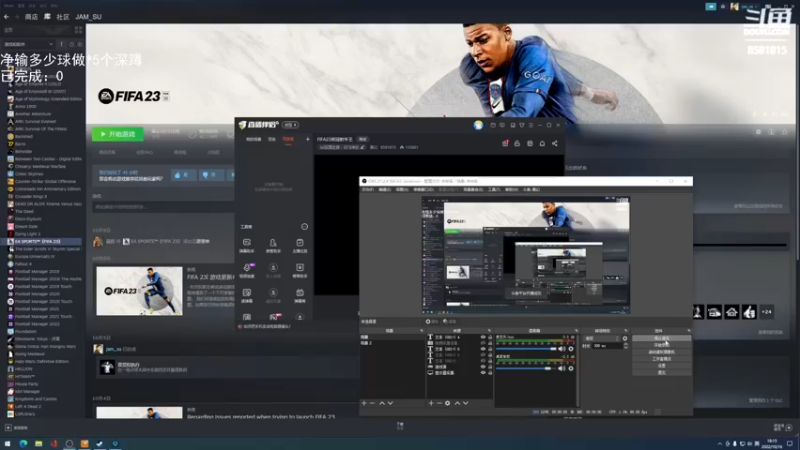Open source properties gear in OBS sources toolbar

(447, 403)
